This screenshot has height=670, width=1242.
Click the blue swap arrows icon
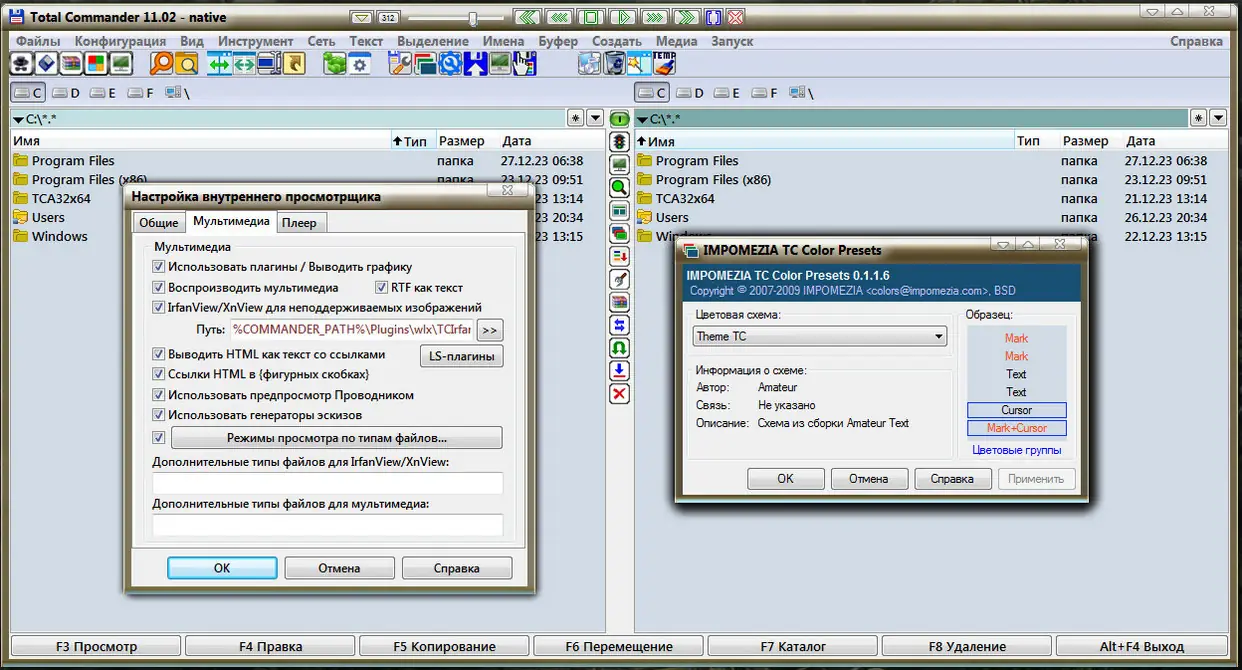pyautogui.click(x=619, y=325)
